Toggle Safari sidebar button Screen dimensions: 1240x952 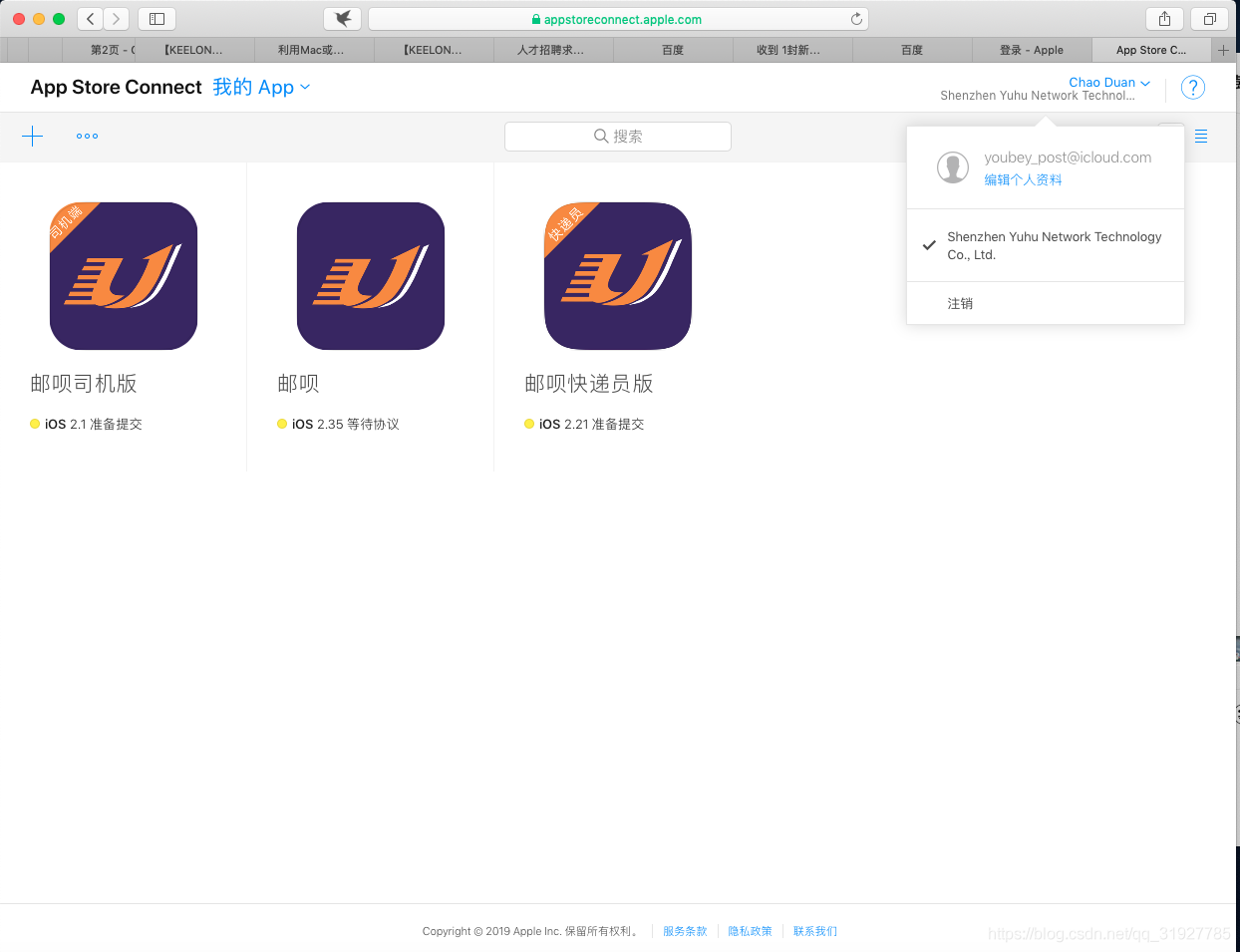pyautogui.click(x=156, y=19)
